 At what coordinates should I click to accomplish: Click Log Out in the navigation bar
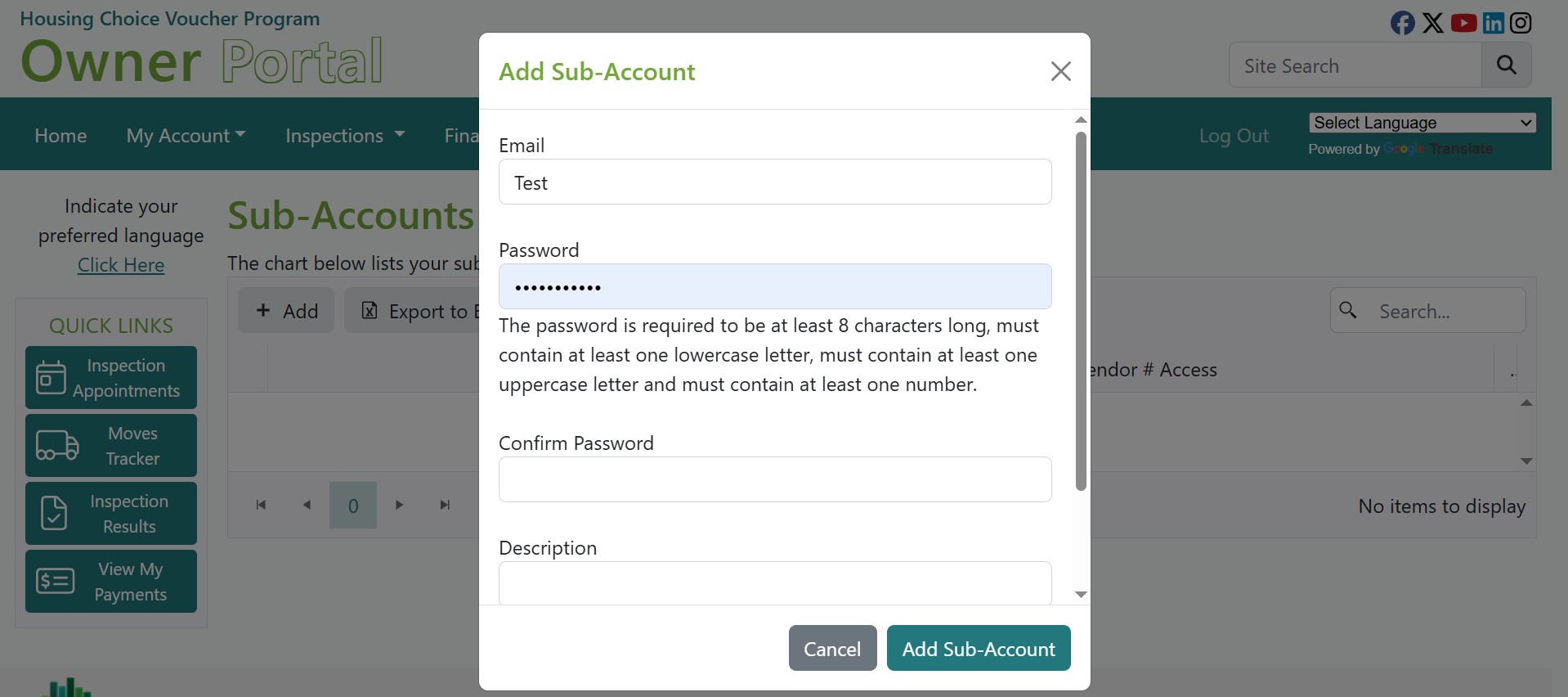point(1234,135)
